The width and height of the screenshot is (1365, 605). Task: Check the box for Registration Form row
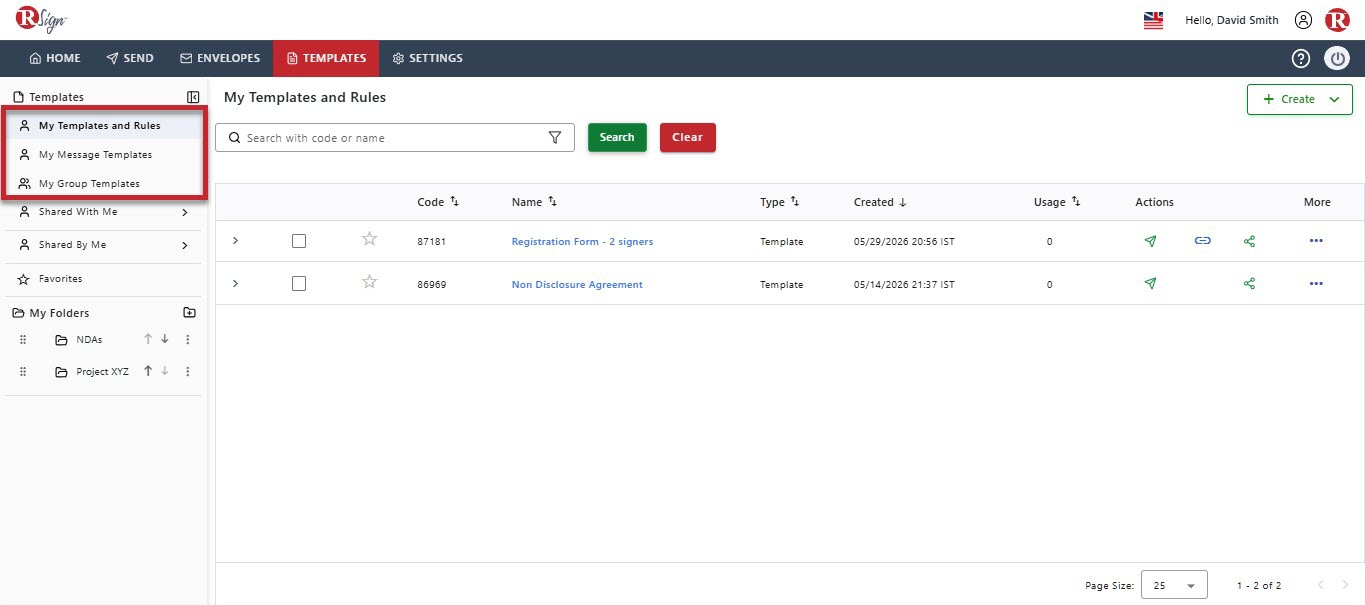coord(299,241)
